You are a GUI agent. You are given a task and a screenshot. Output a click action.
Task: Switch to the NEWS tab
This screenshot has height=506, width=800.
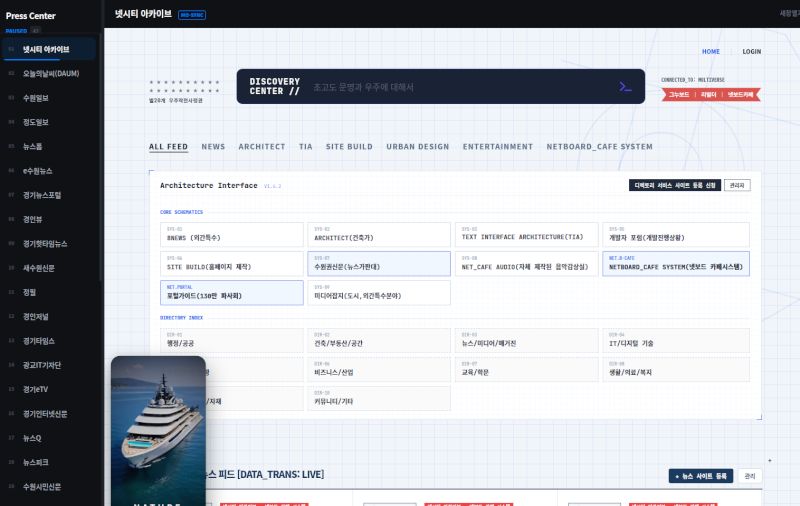[x=213, y=147]
